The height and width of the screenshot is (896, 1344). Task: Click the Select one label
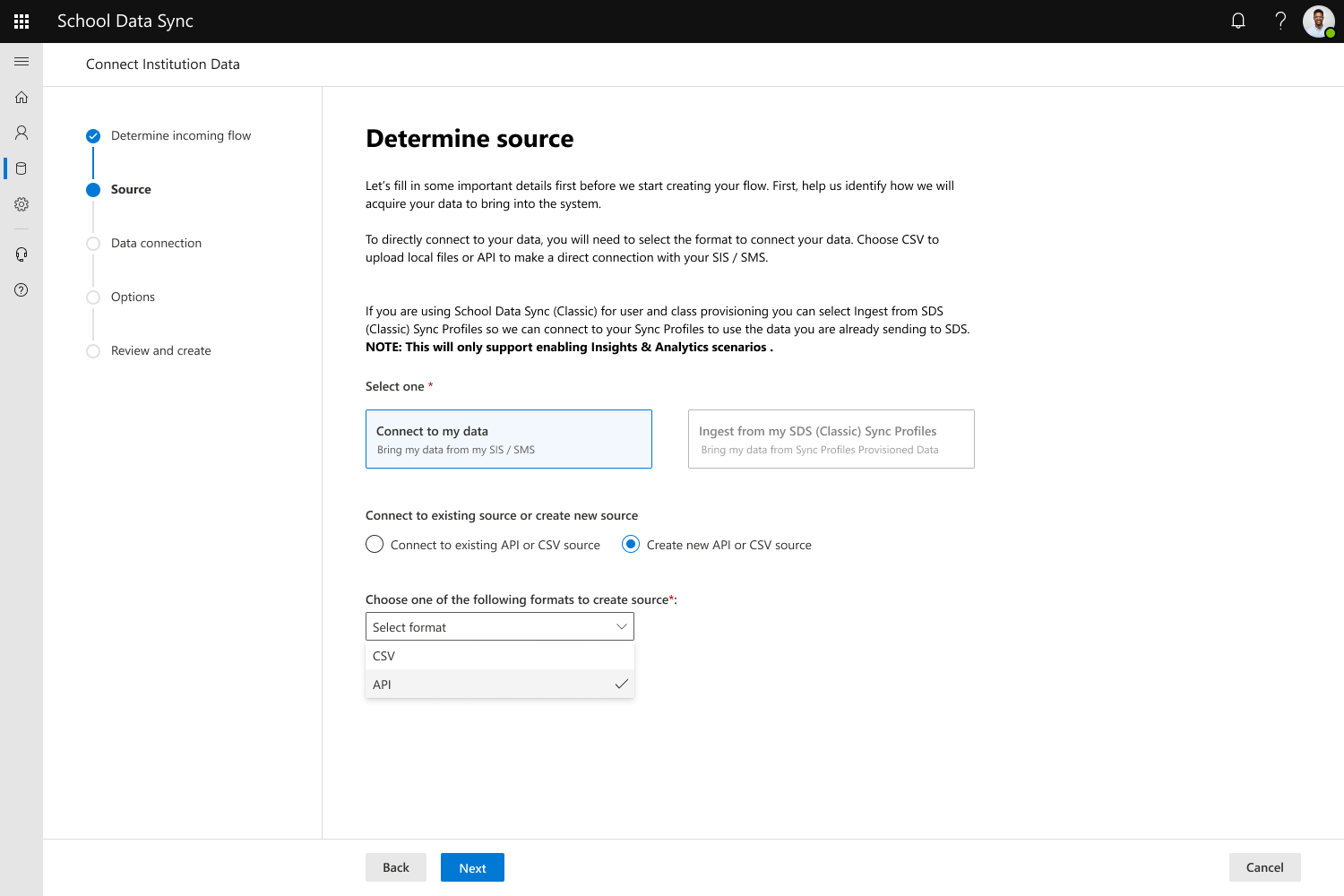[x=395, y=386]
